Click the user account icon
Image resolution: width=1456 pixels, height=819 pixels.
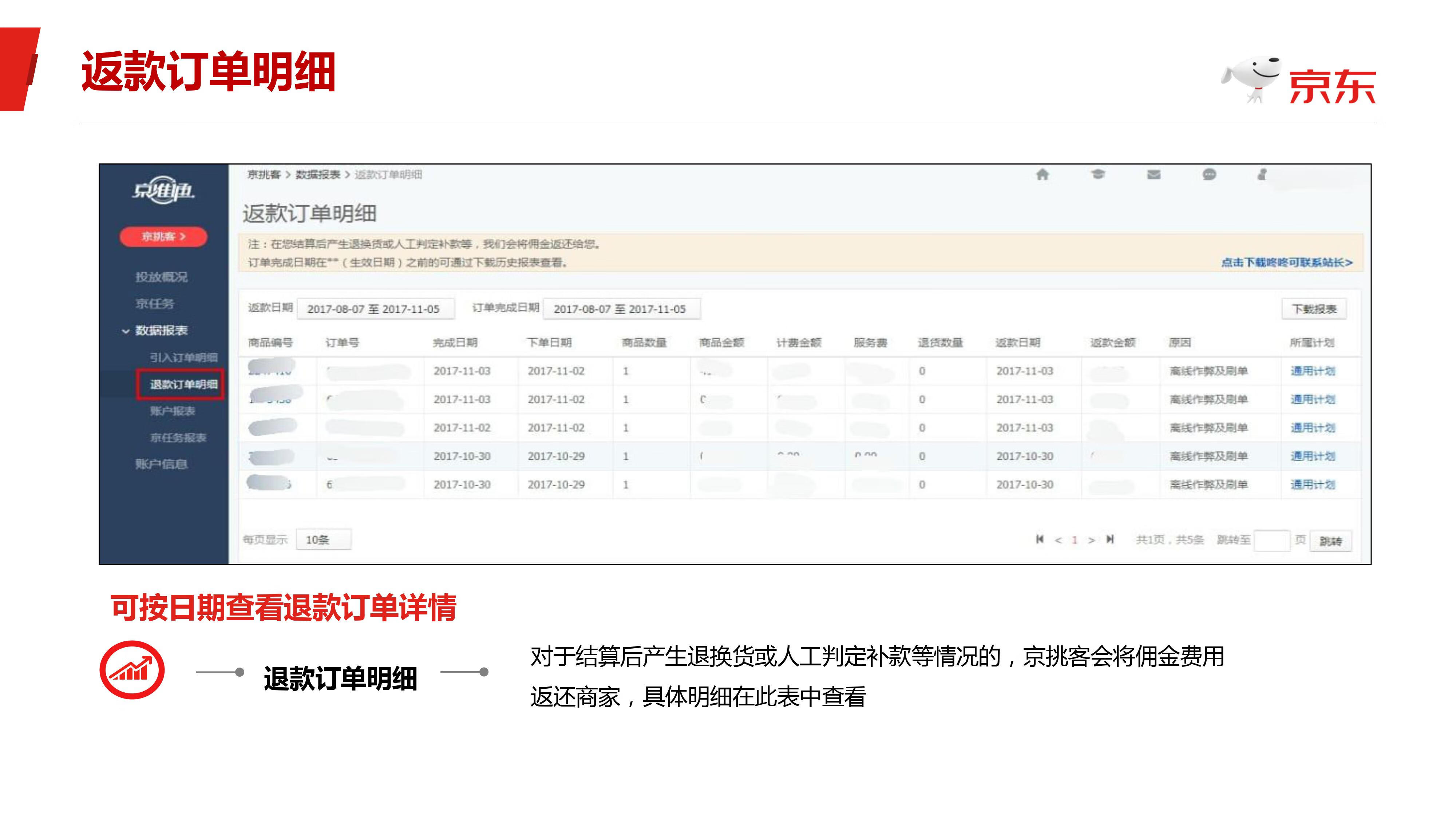(x=1262, y=175)
